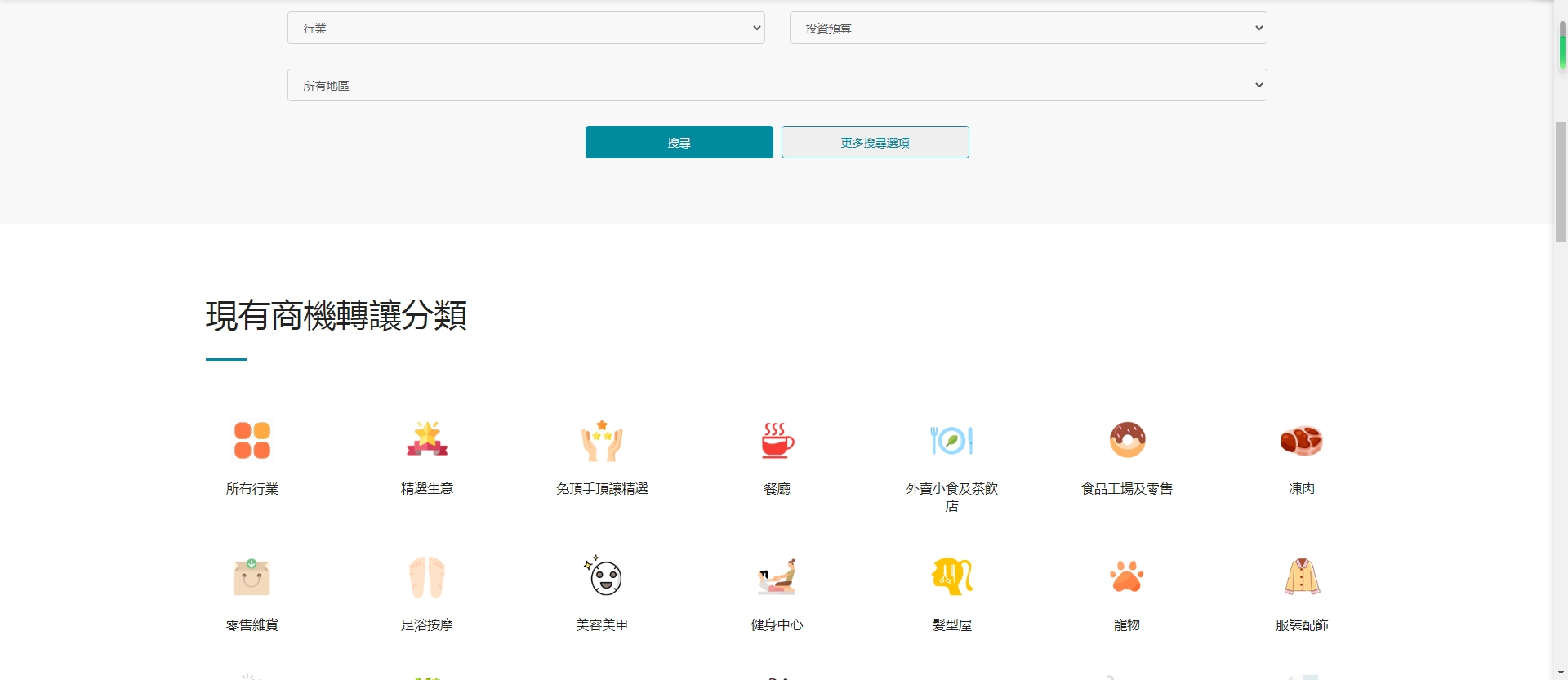Viewport: 1568px width, 680px height.
Task: Click the 所有行業 category icon
Action: (x=252, y=440)
